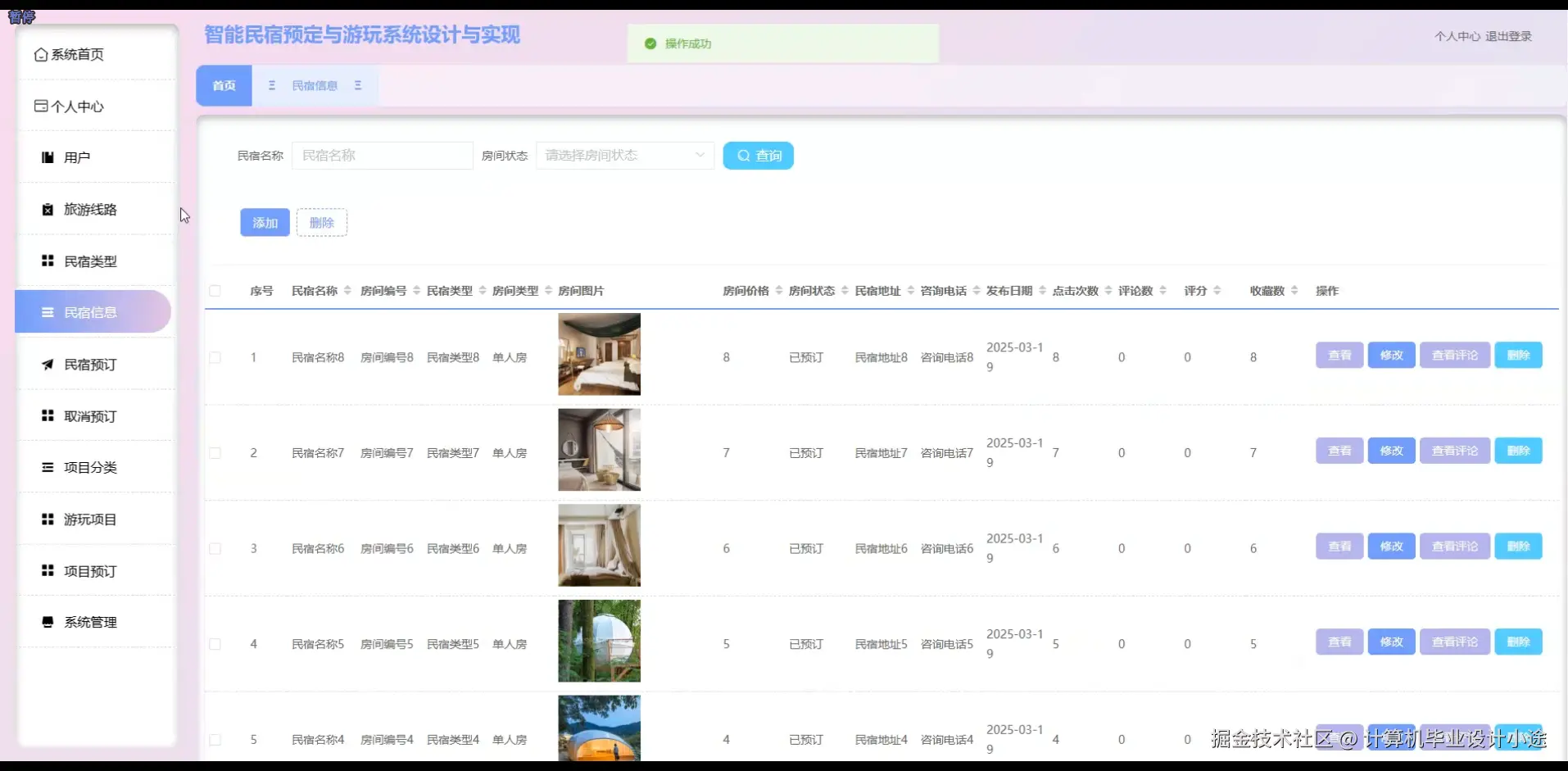This screenshot has height=771, width=1568.
Task: Sort by 发布日期 column arrows
Action: click(1042, 291)
